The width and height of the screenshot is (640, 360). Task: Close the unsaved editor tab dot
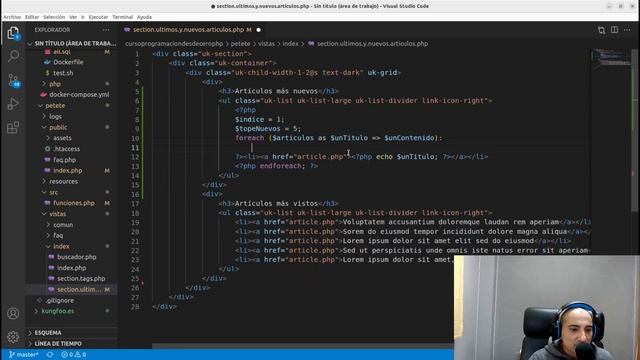(258, 30)
